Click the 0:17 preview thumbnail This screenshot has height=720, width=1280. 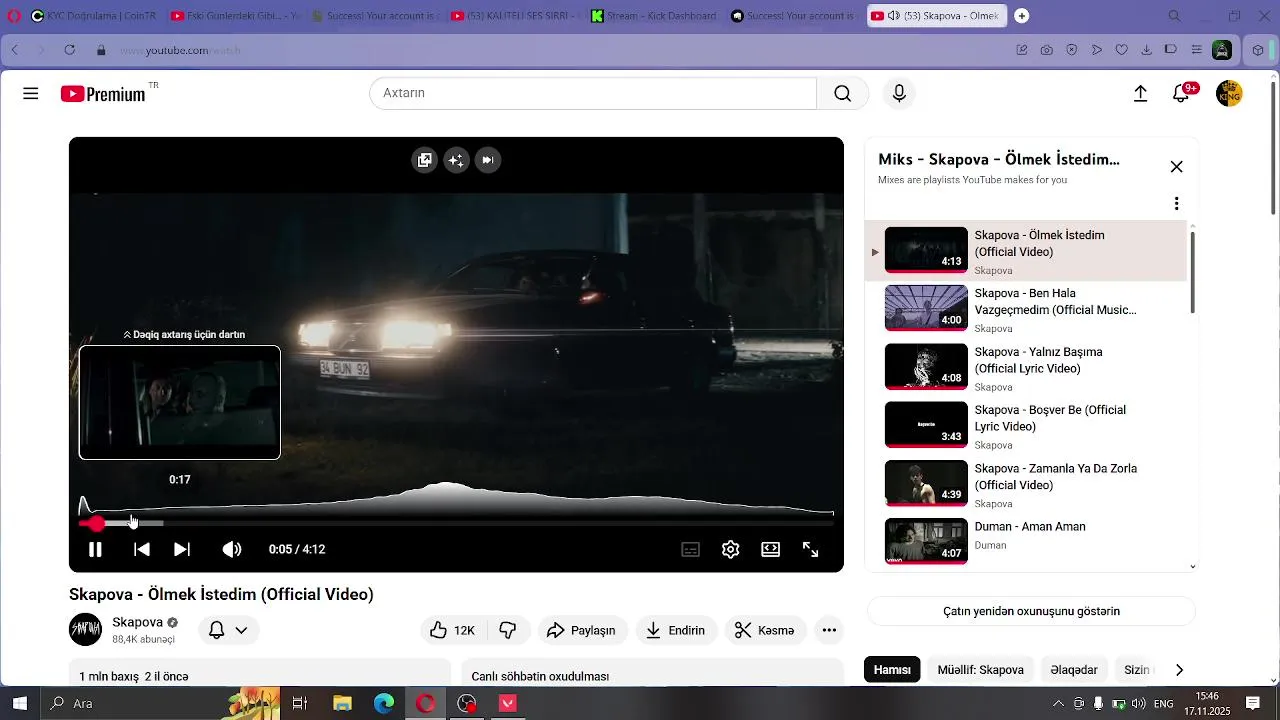tap(180, 402)
